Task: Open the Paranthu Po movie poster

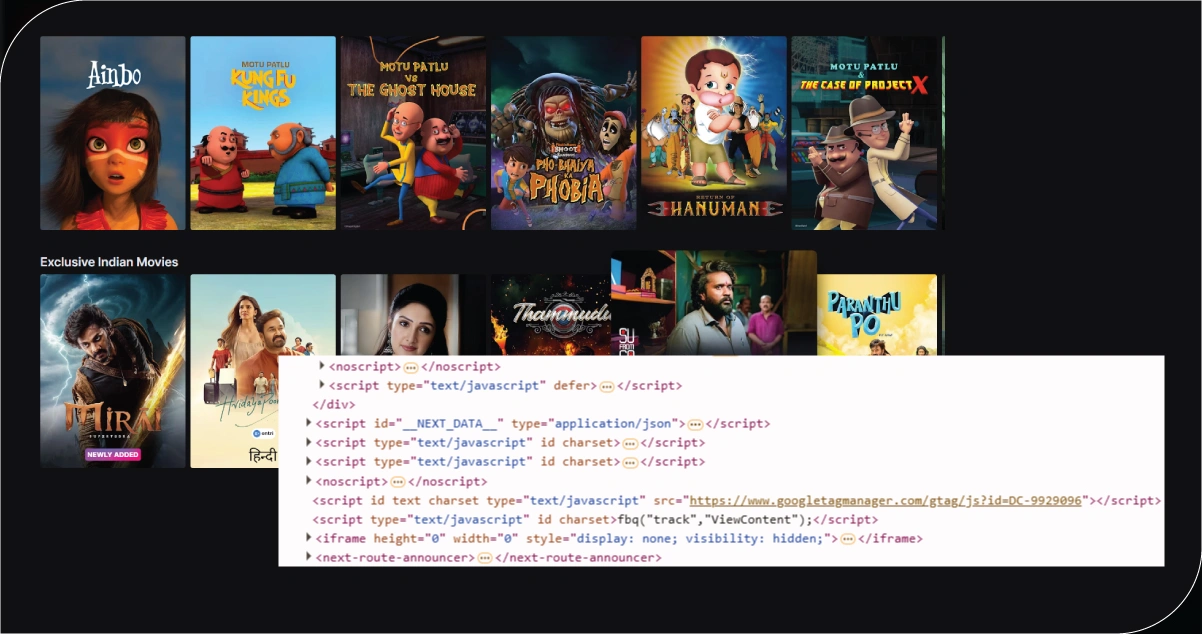Action: pos(875,310)
